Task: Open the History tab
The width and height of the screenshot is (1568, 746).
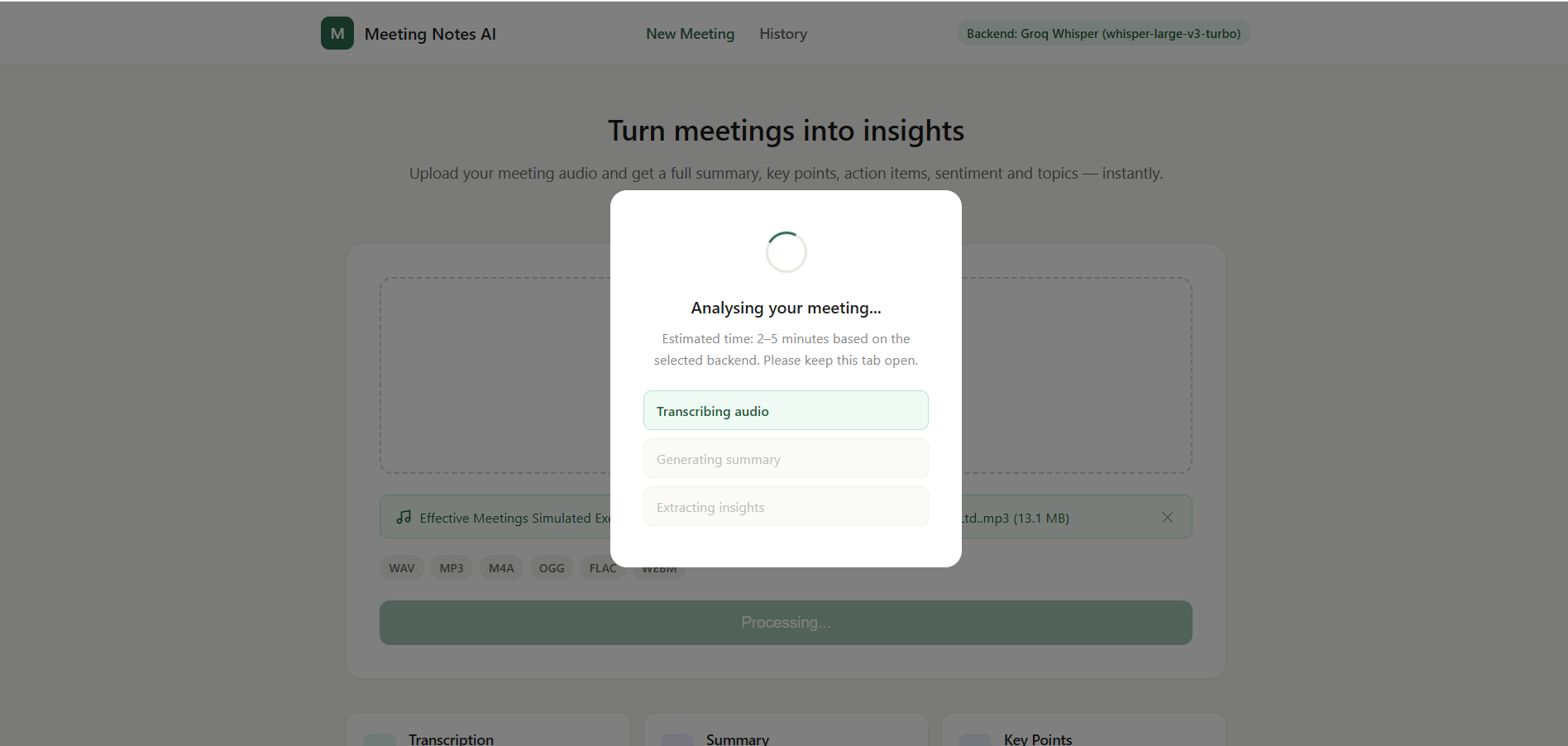Action: click(x=783, y=34)
